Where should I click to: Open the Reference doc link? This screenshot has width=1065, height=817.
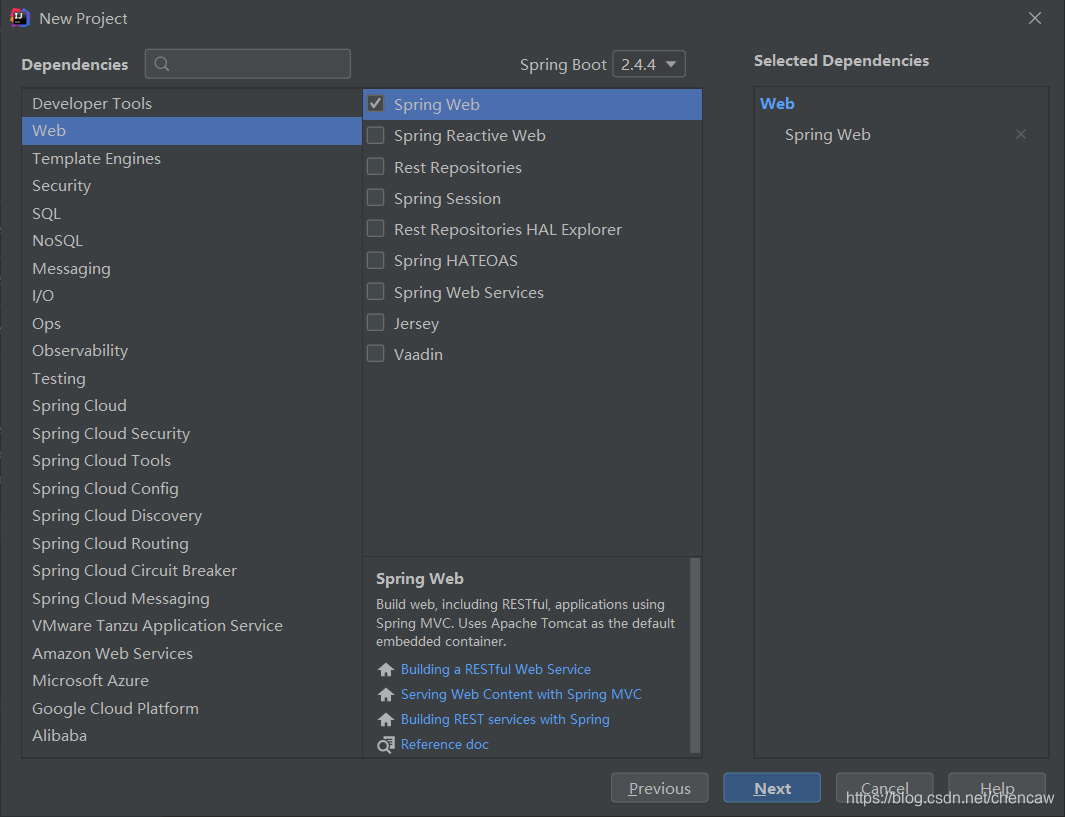444,744
